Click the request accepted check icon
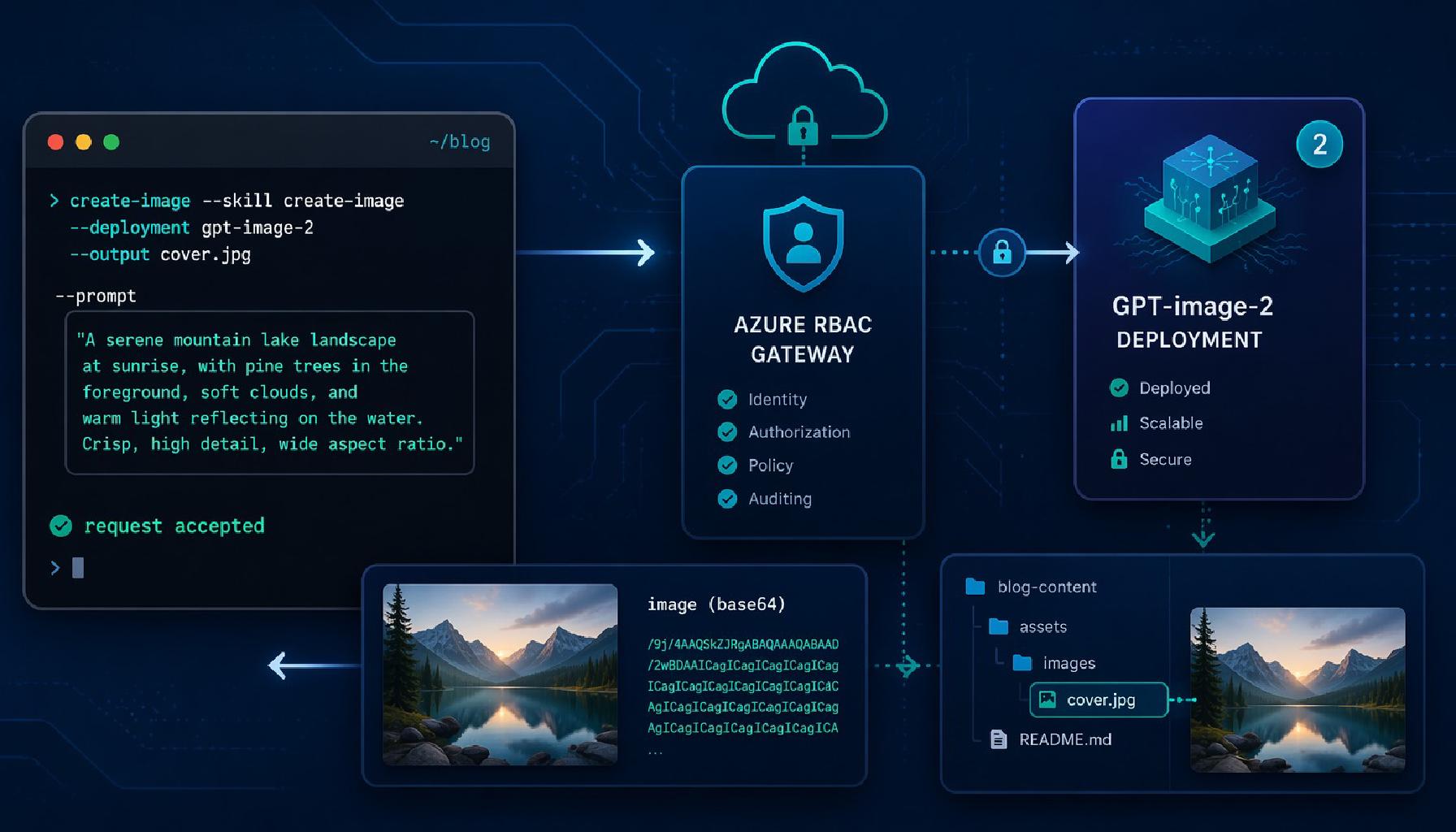The width and height of the screenshot is (1456, 832). 61,526
